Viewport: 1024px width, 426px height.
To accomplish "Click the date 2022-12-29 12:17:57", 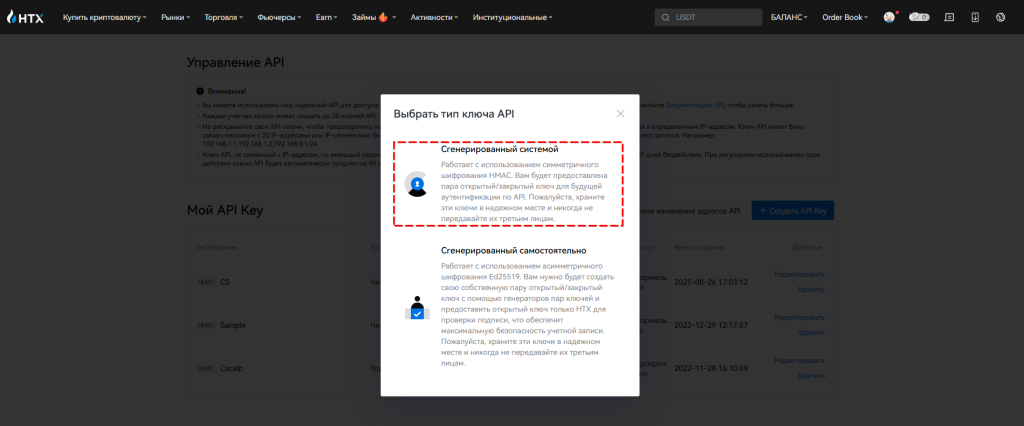I will [x=711, y=325].
